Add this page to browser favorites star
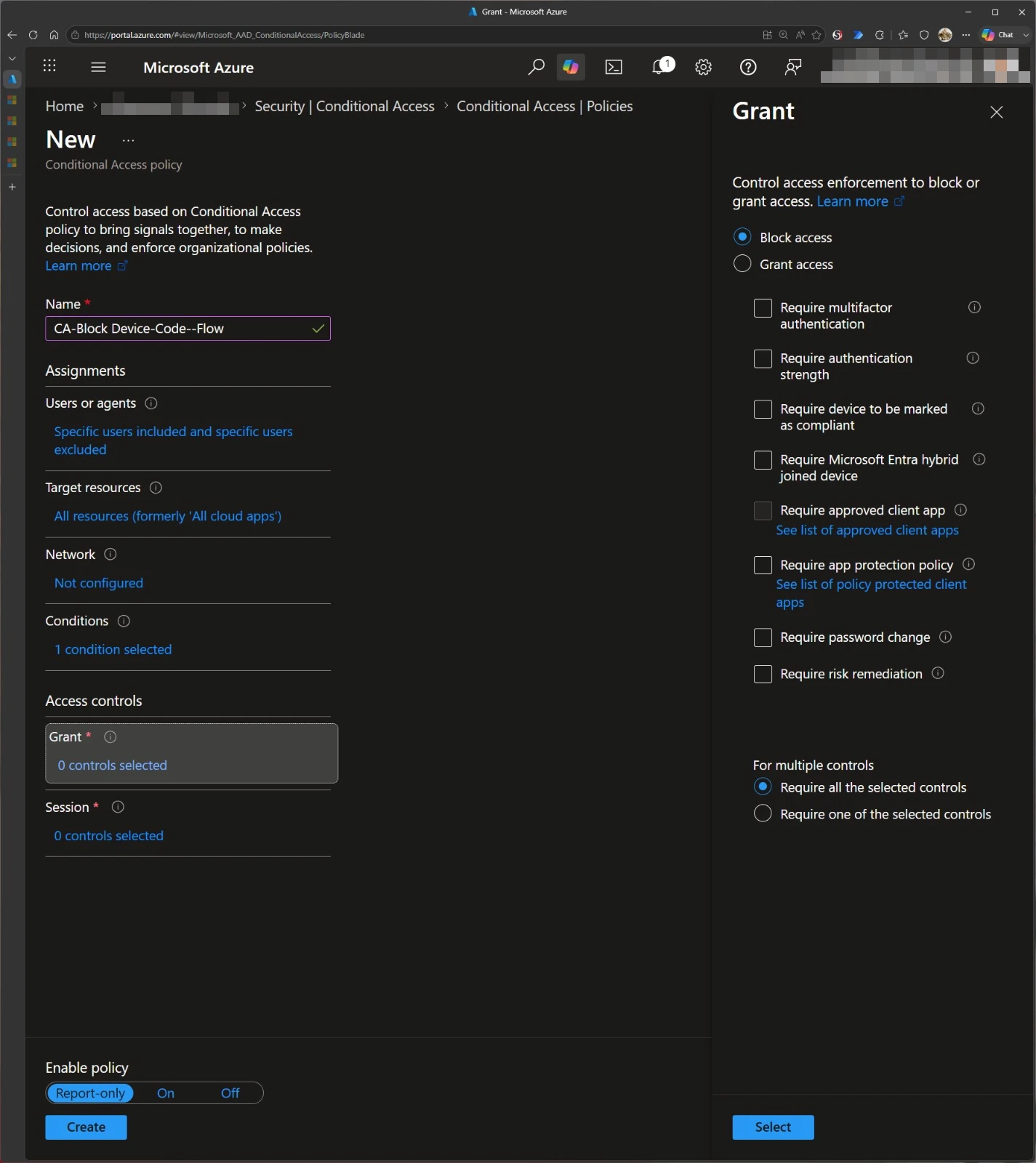This screenshot has width=1036, height=1163. tap(816, 35)
